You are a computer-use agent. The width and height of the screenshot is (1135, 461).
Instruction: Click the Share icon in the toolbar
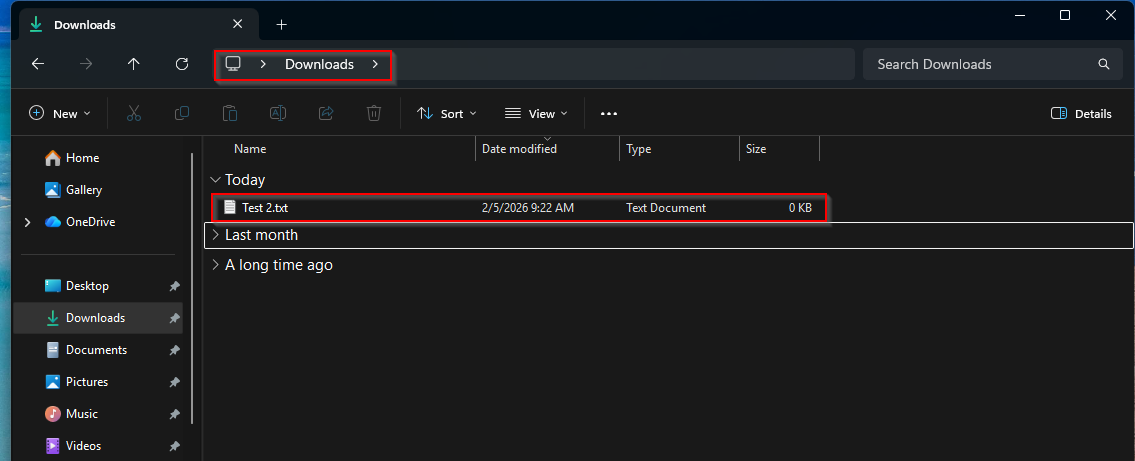point(326,113)
